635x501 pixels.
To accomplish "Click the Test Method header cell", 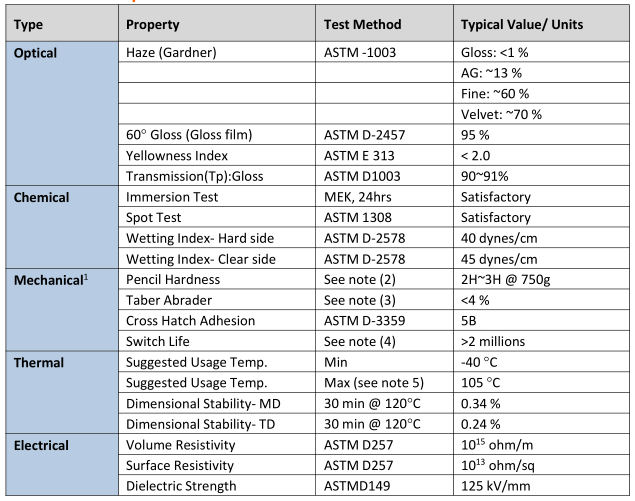I will (x=384, y=23).
